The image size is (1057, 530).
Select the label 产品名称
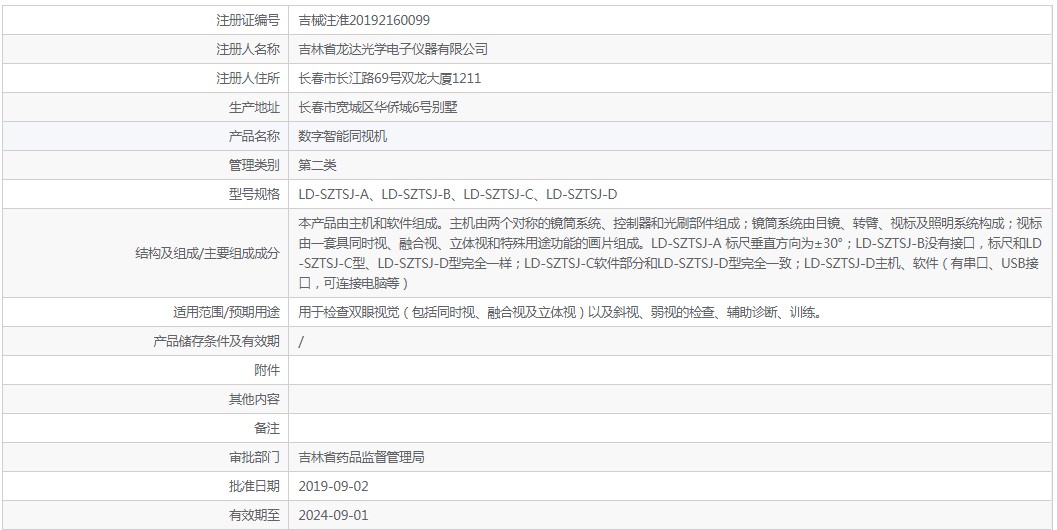coord(254,136)
